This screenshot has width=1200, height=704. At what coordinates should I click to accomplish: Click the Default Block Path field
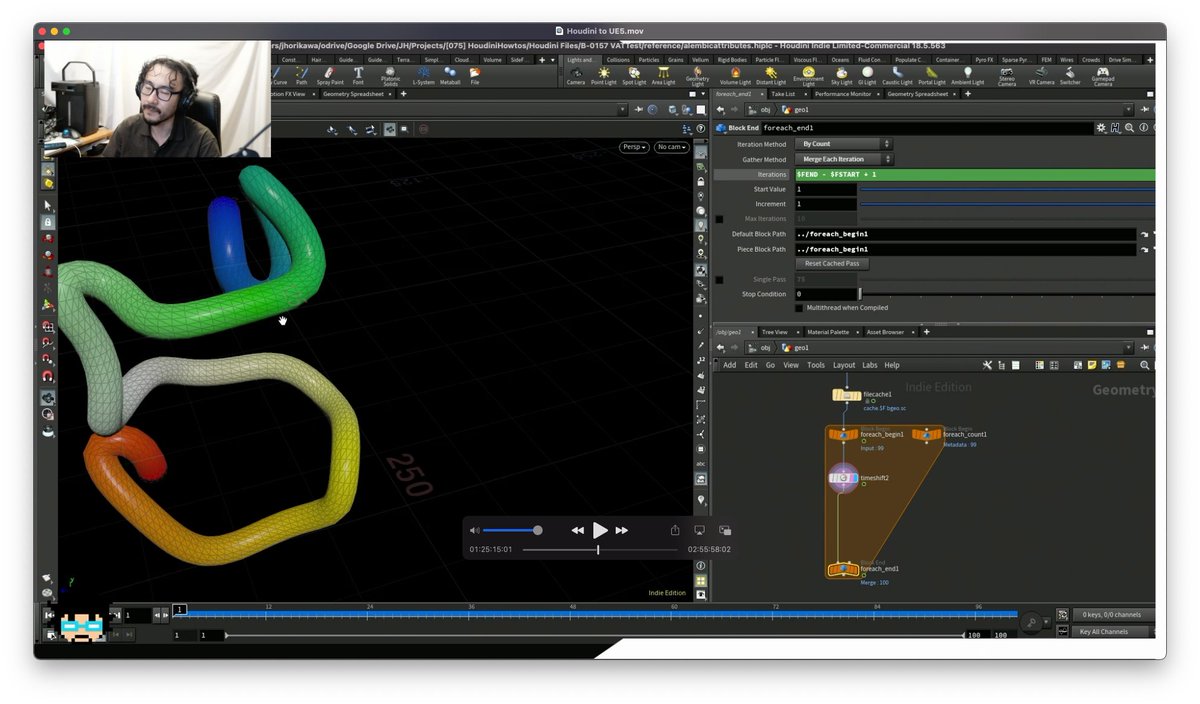(966, 234)
